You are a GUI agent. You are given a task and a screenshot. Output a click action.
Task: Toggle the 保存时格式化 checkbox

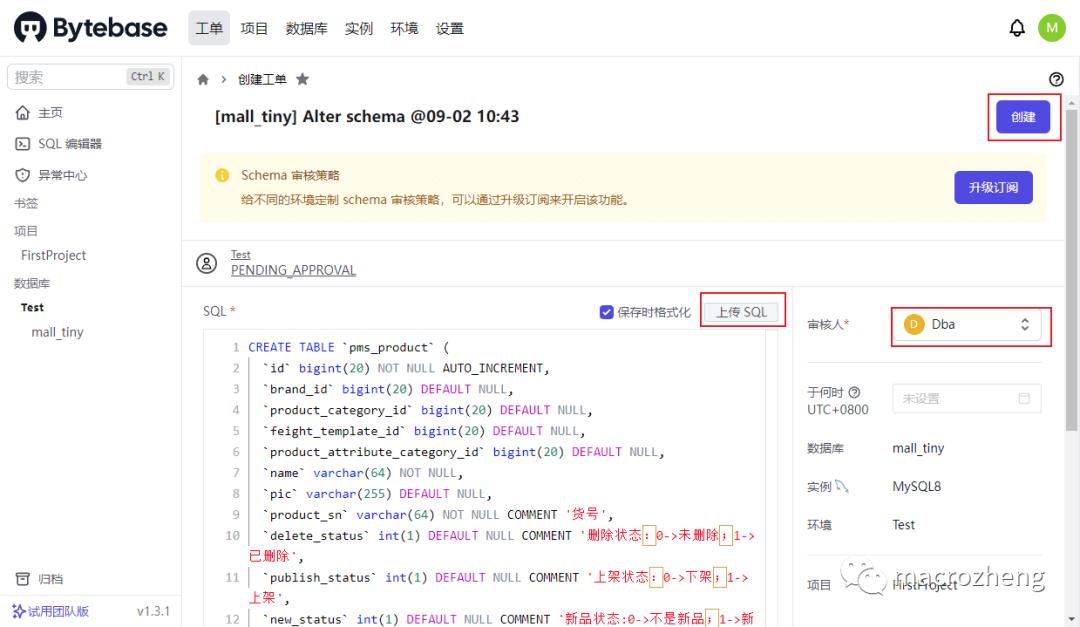click(607, 311)
